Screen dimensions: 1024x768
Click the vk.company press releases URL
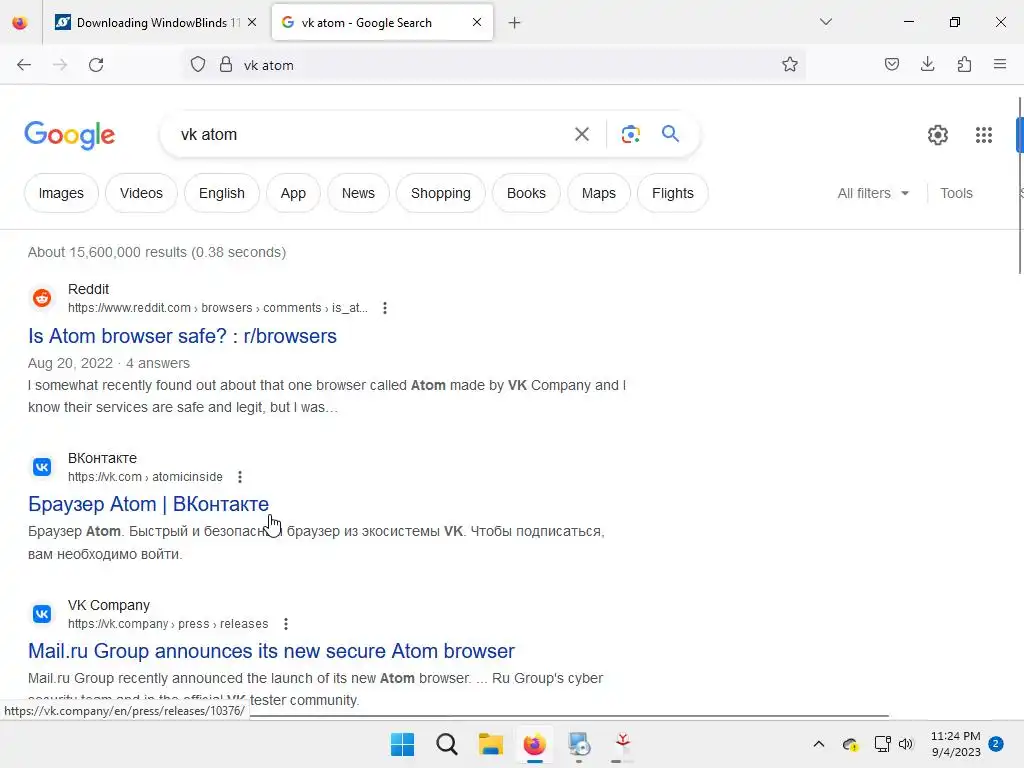[168, 624]
